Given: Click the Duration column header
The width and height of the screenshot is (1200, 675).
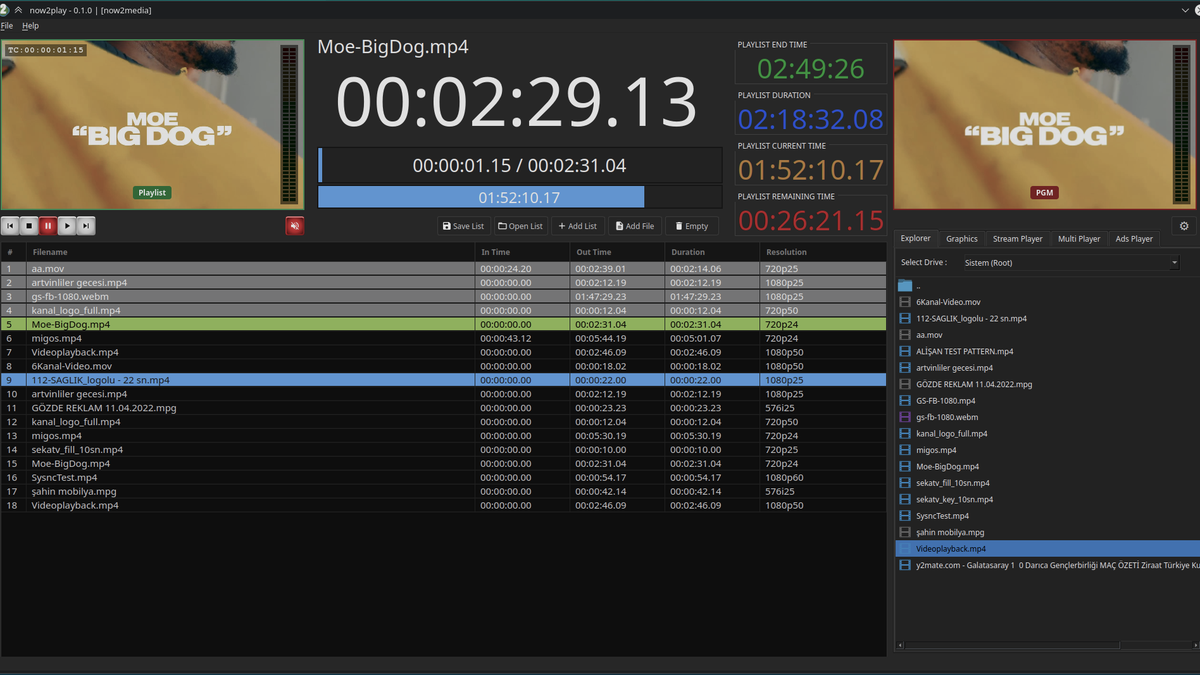Looking at the screenshot, I should pyautogui.click(x=712, y=252).
